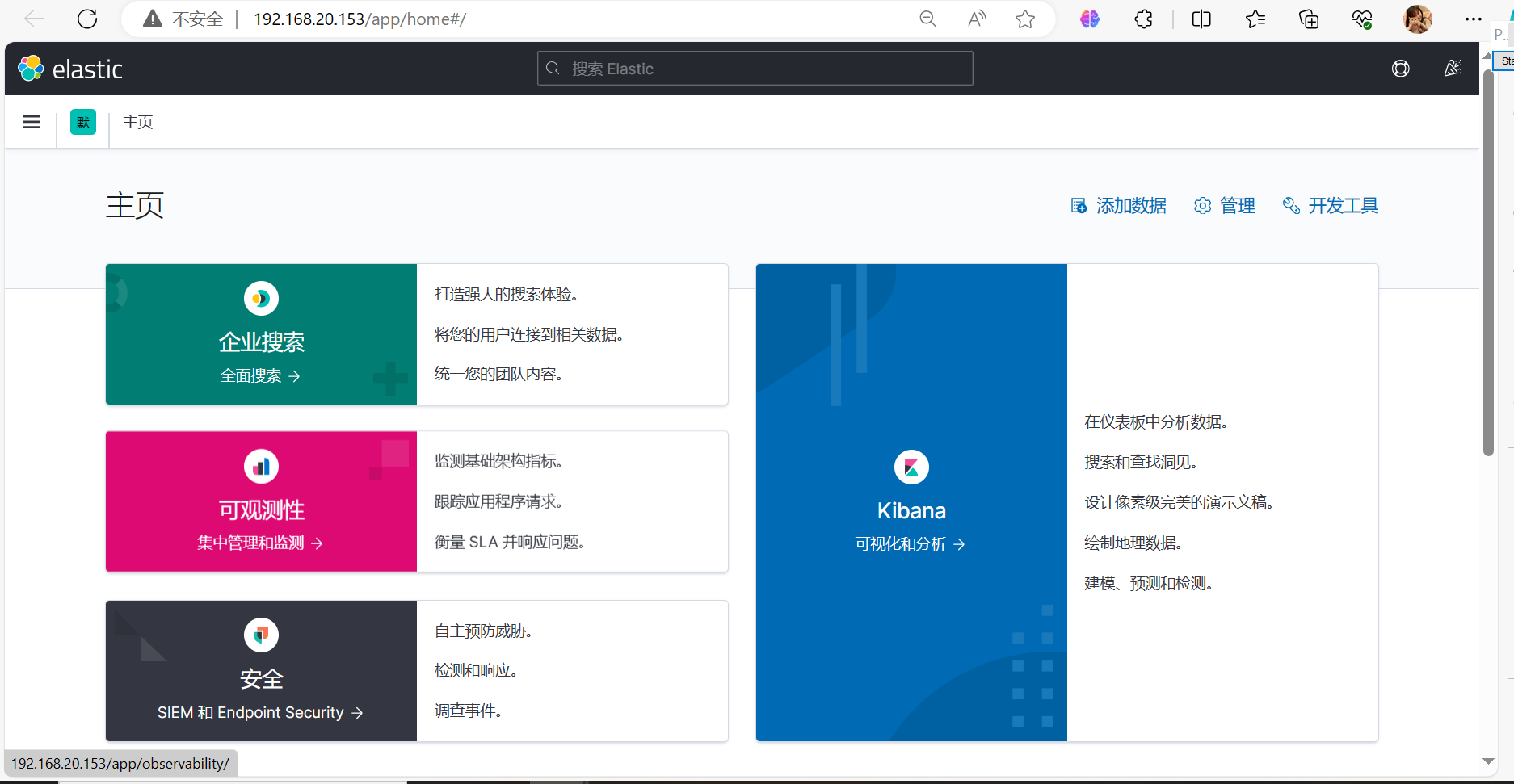Open the newsfeed celebration icon
This screenshot has width=1514, height=784.
(x=1453, y=69)
